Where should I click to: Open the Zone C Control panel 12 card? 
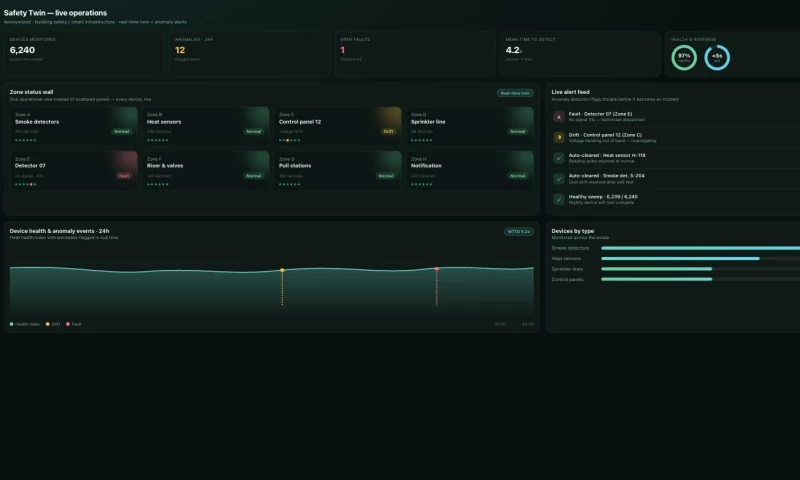pos(338,127)
